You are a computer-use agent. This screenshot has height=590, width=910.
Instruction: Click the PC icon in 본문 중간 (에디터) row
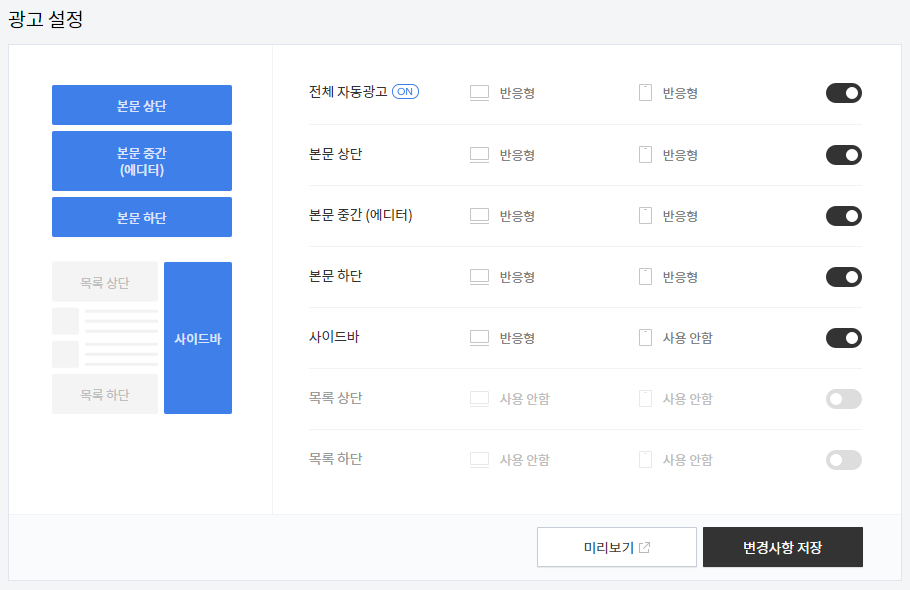point(479,216)
